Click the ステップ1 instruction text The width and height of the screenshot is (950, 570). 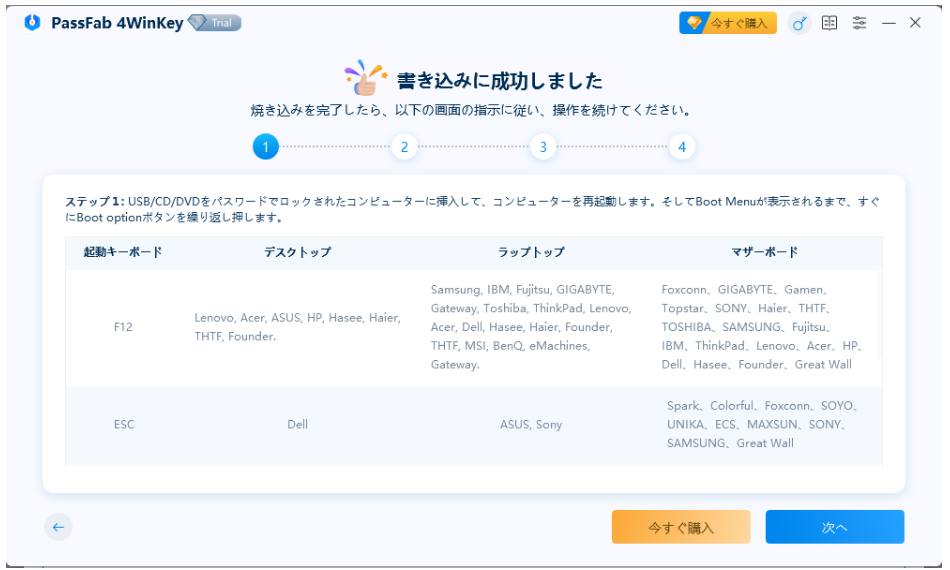coord(473,209)
